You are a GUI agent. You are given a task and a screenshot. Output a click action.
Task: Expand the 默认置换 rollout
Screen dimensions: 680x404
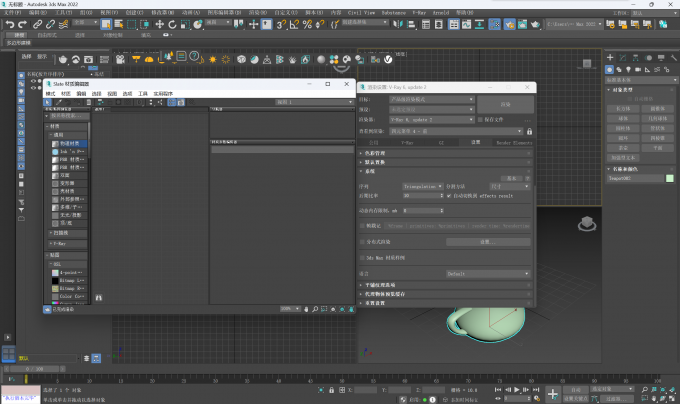tap(446, 162)
